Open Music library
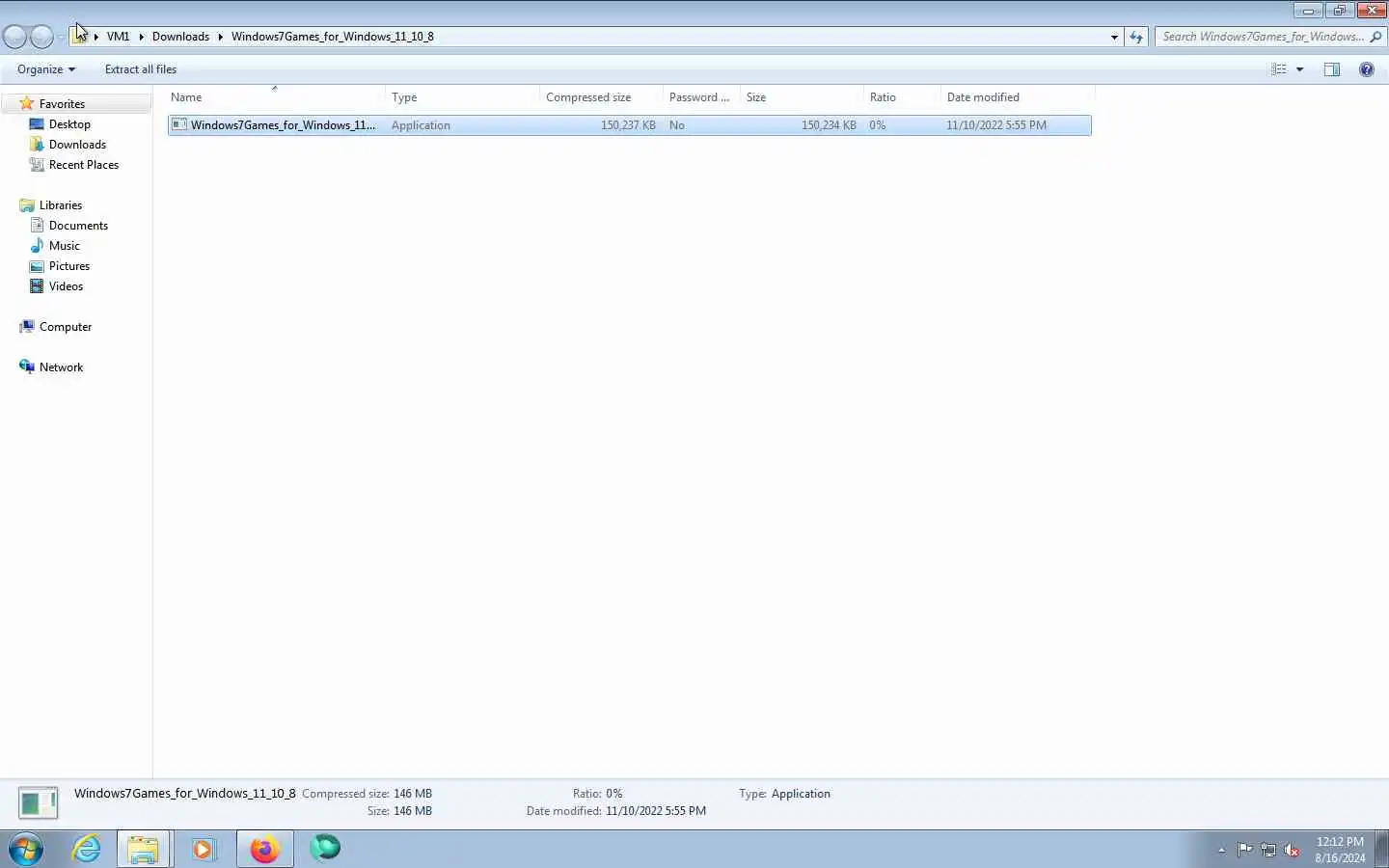The height and width of the screenshot is (868, 1389). pyautogui.click(x=65, y=246)
